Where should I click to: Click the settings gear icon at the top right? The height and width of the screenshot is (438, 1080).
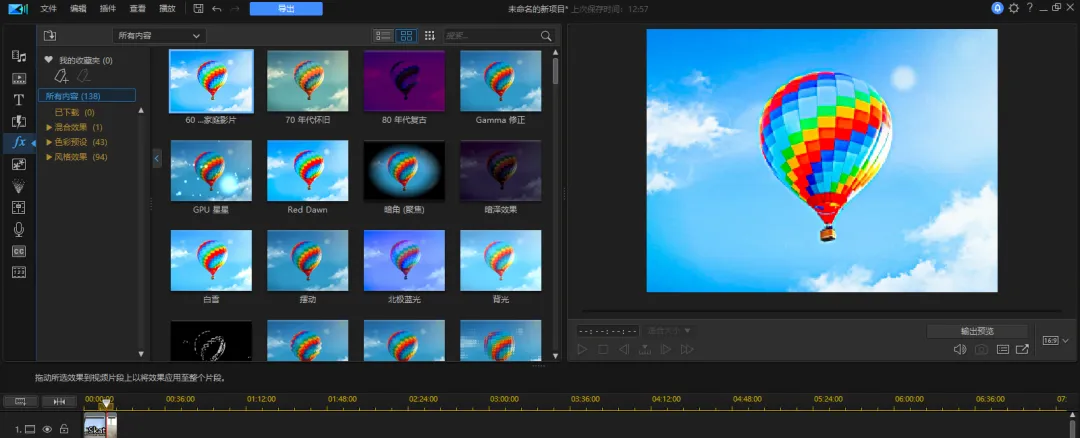click(1014, 8)
